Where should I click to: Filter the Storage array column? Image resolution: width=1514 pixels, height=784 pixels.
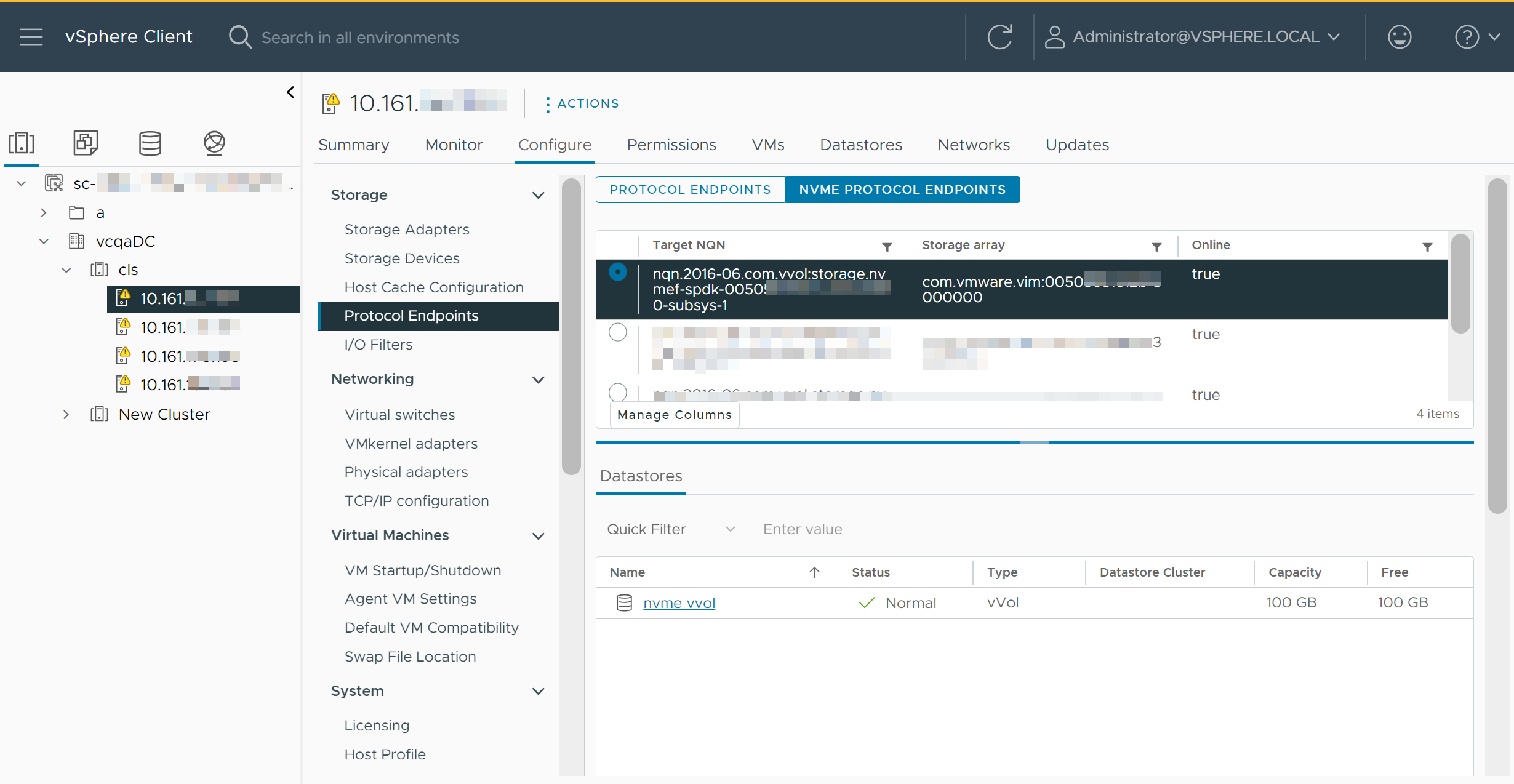(x=1156, y=247)
